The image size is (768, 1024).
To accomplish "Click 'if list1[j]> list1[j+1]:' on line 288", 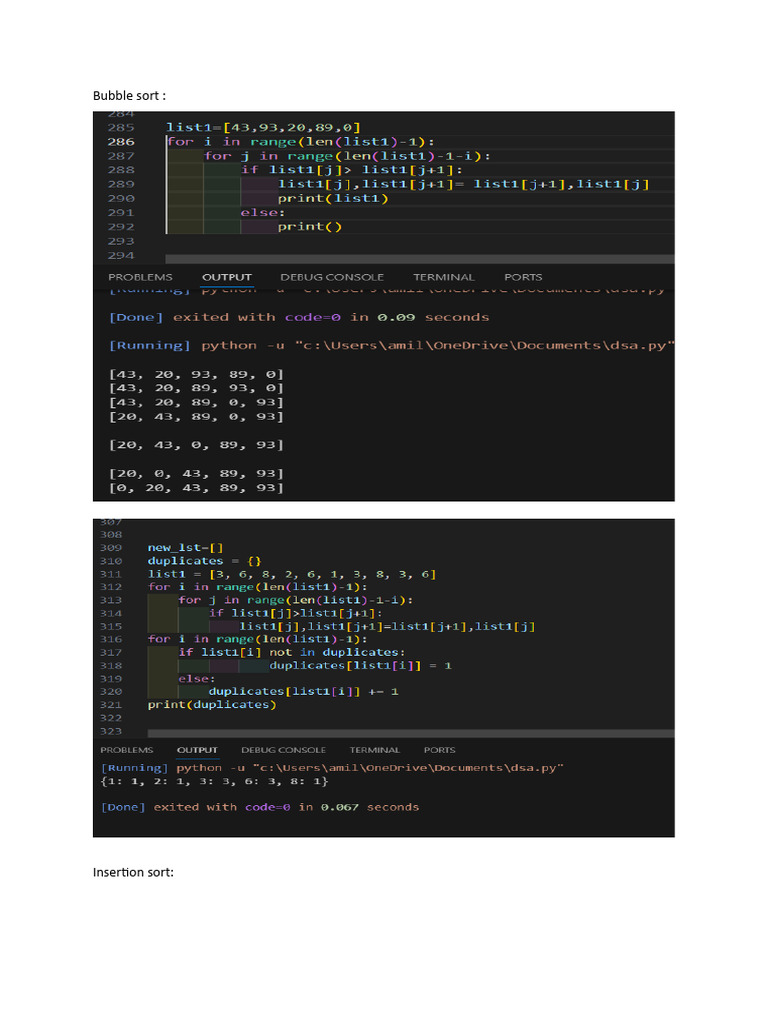I will 351,170.
